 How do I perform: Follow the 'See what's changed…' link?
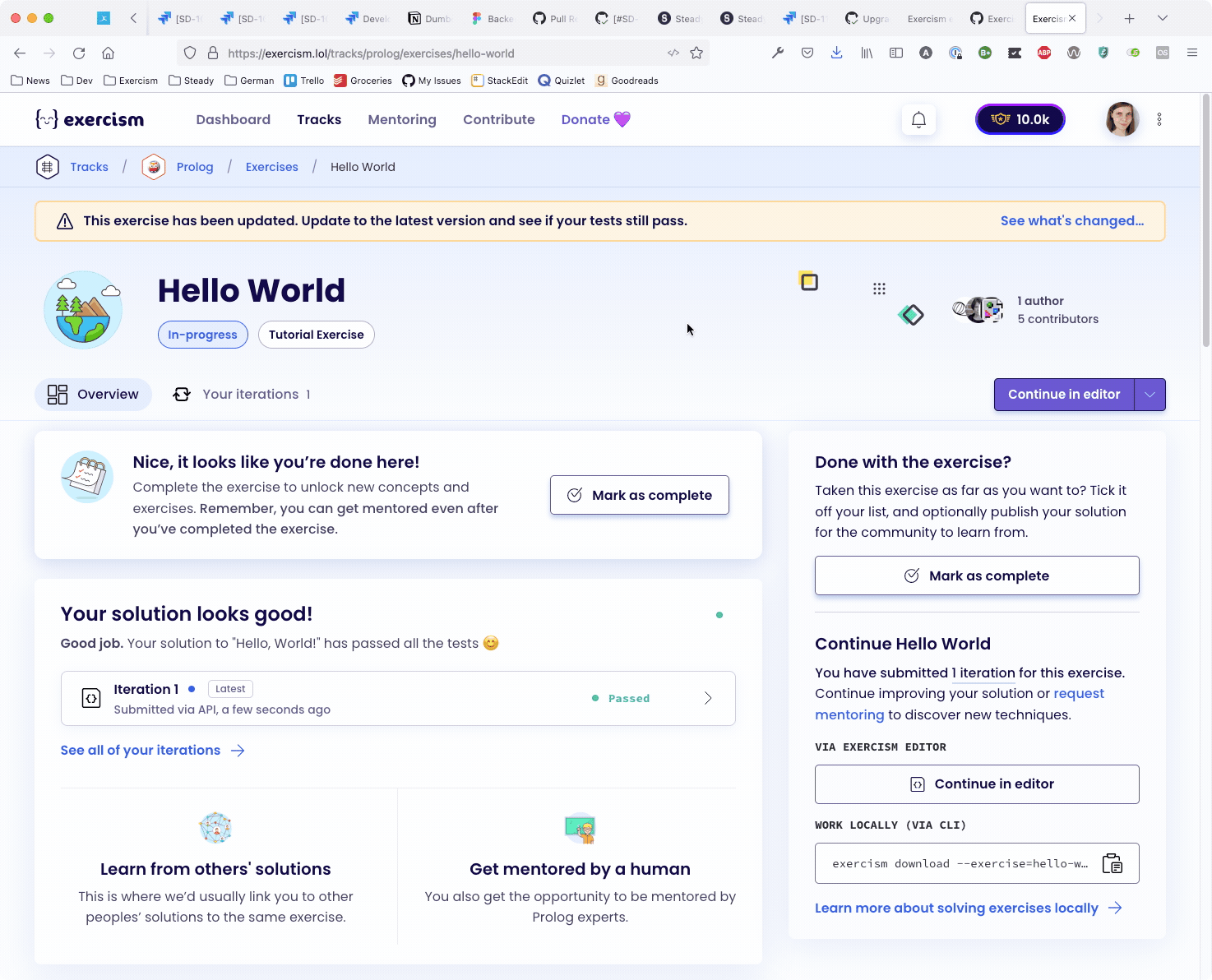point(1072,221)
